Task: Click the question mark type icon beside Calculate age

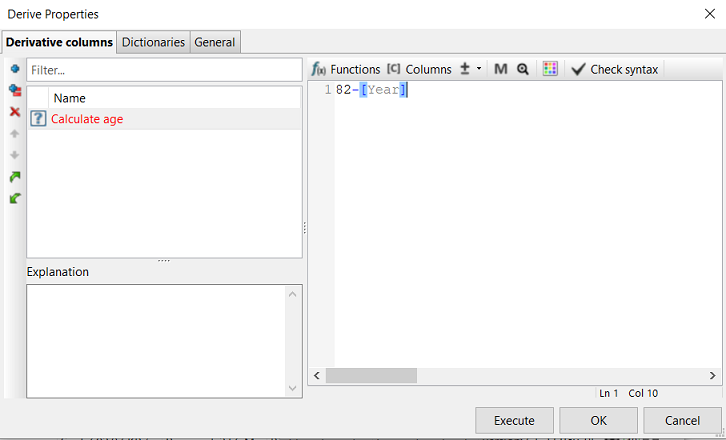Action: click(x=38, y=119)
